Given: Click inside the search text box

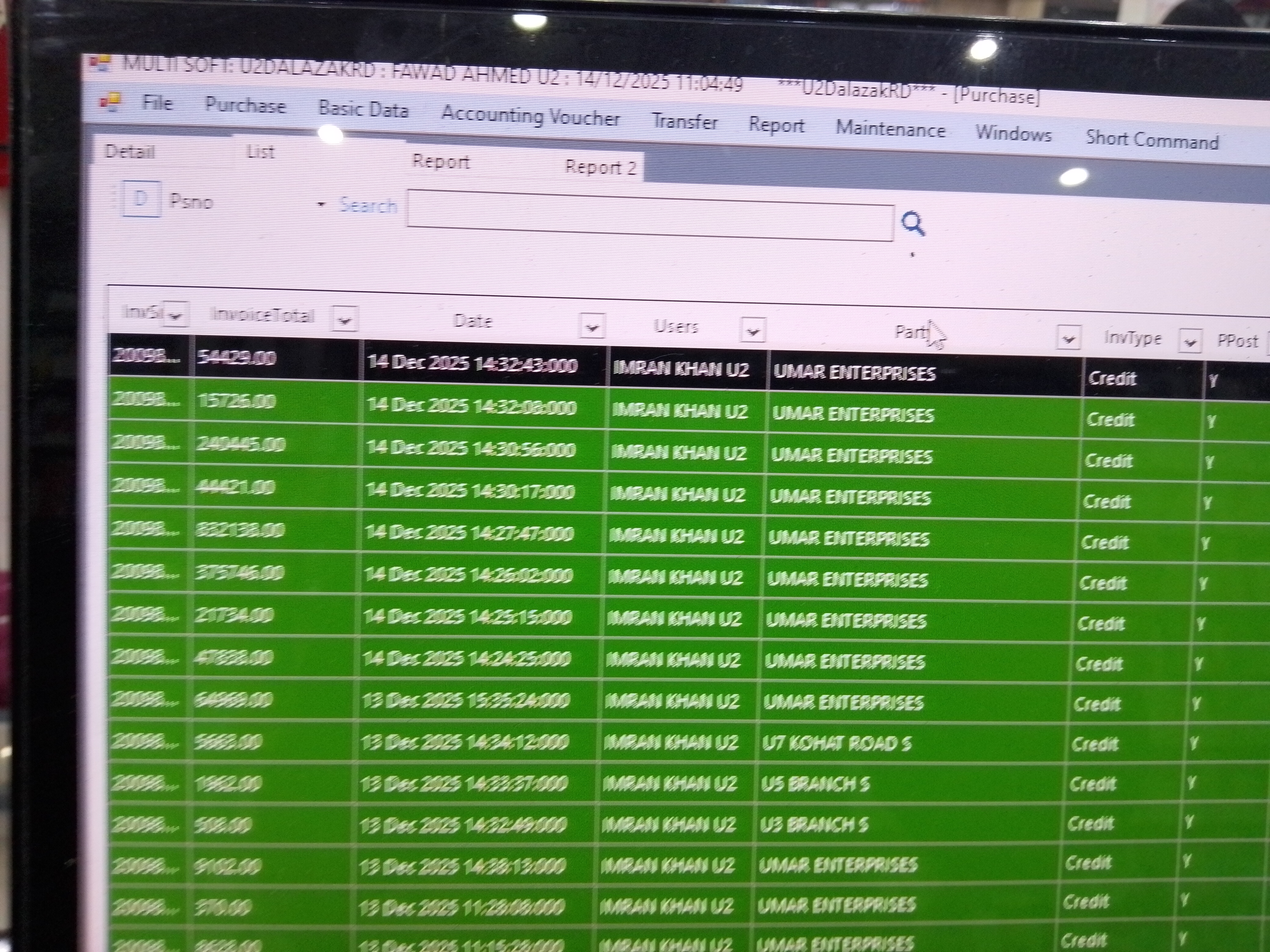Looking at the screenshot, I should coord(649,215).
